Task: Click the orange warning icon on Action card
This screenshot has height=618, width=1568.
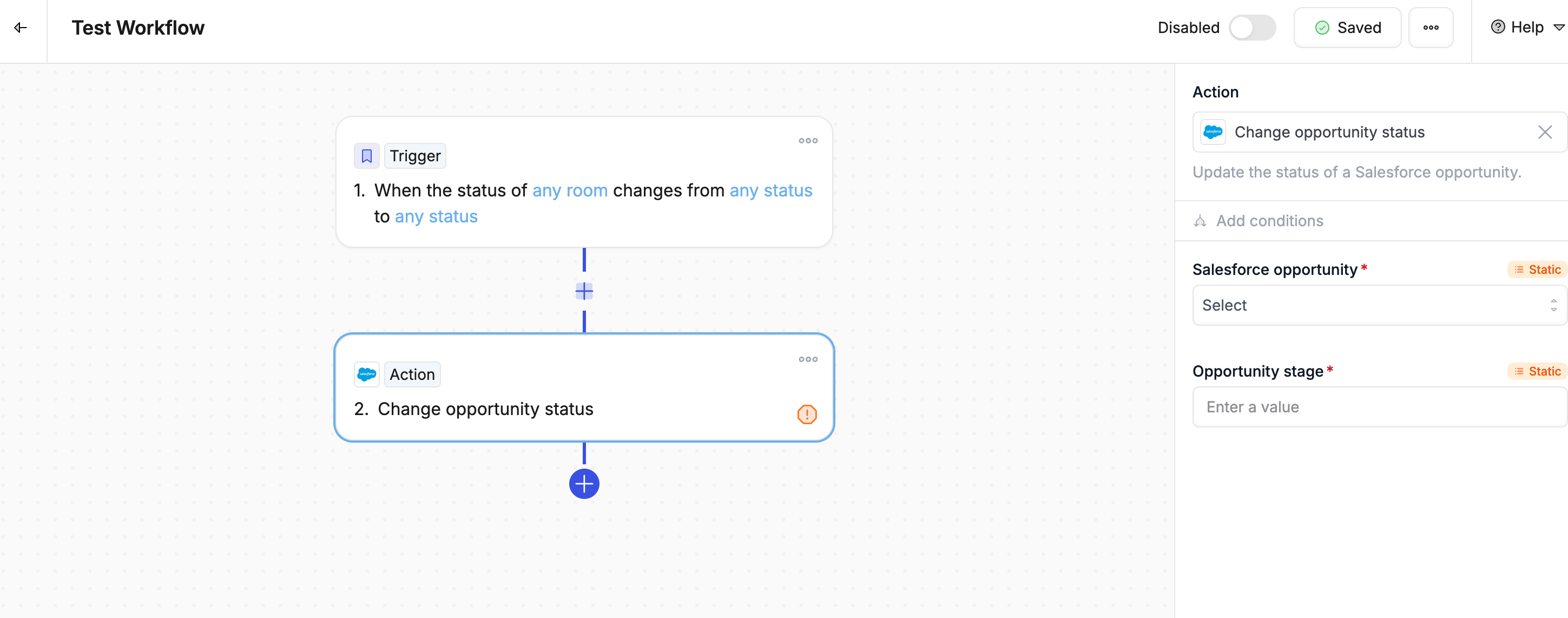Action: click(x=807, y=415)
